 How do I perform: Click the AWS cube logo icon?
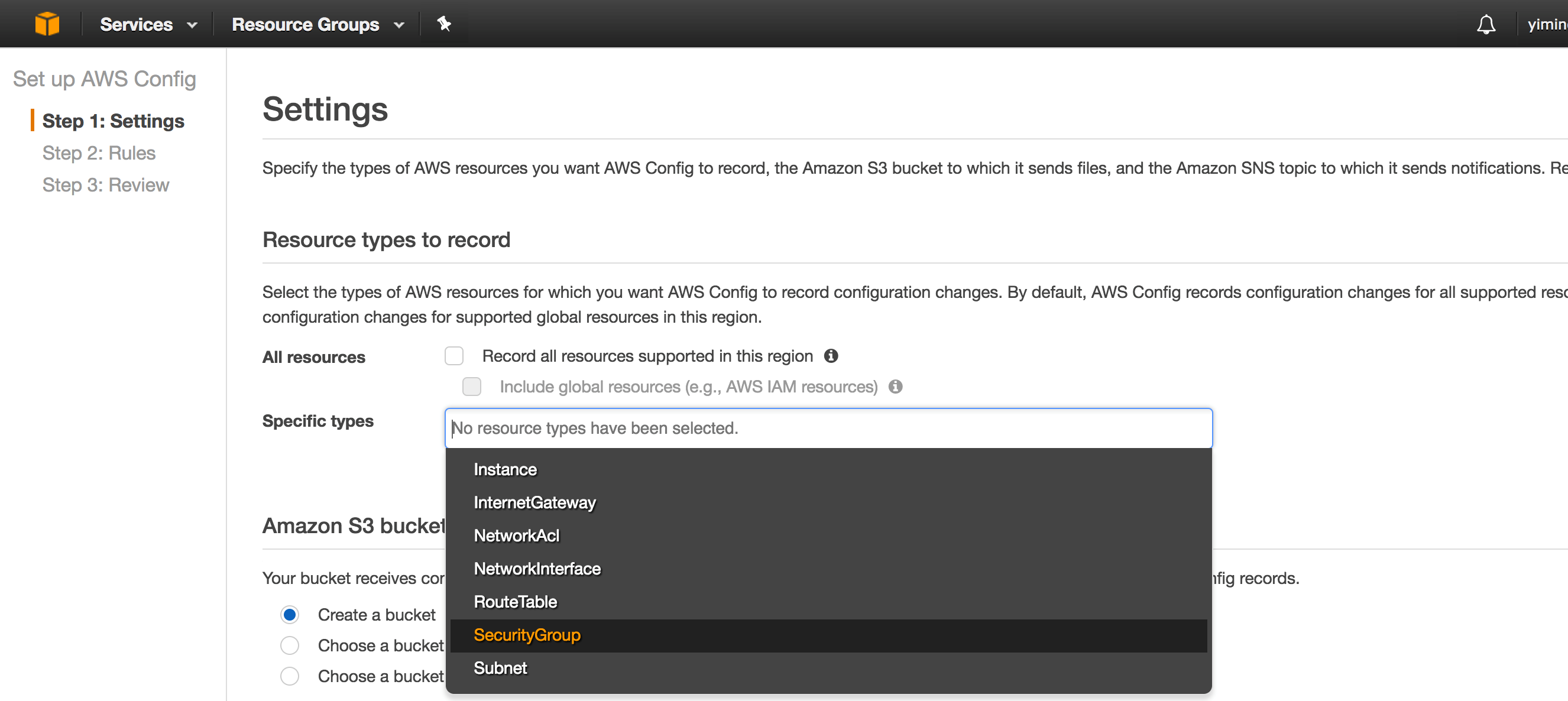click(x=47, y=24)
